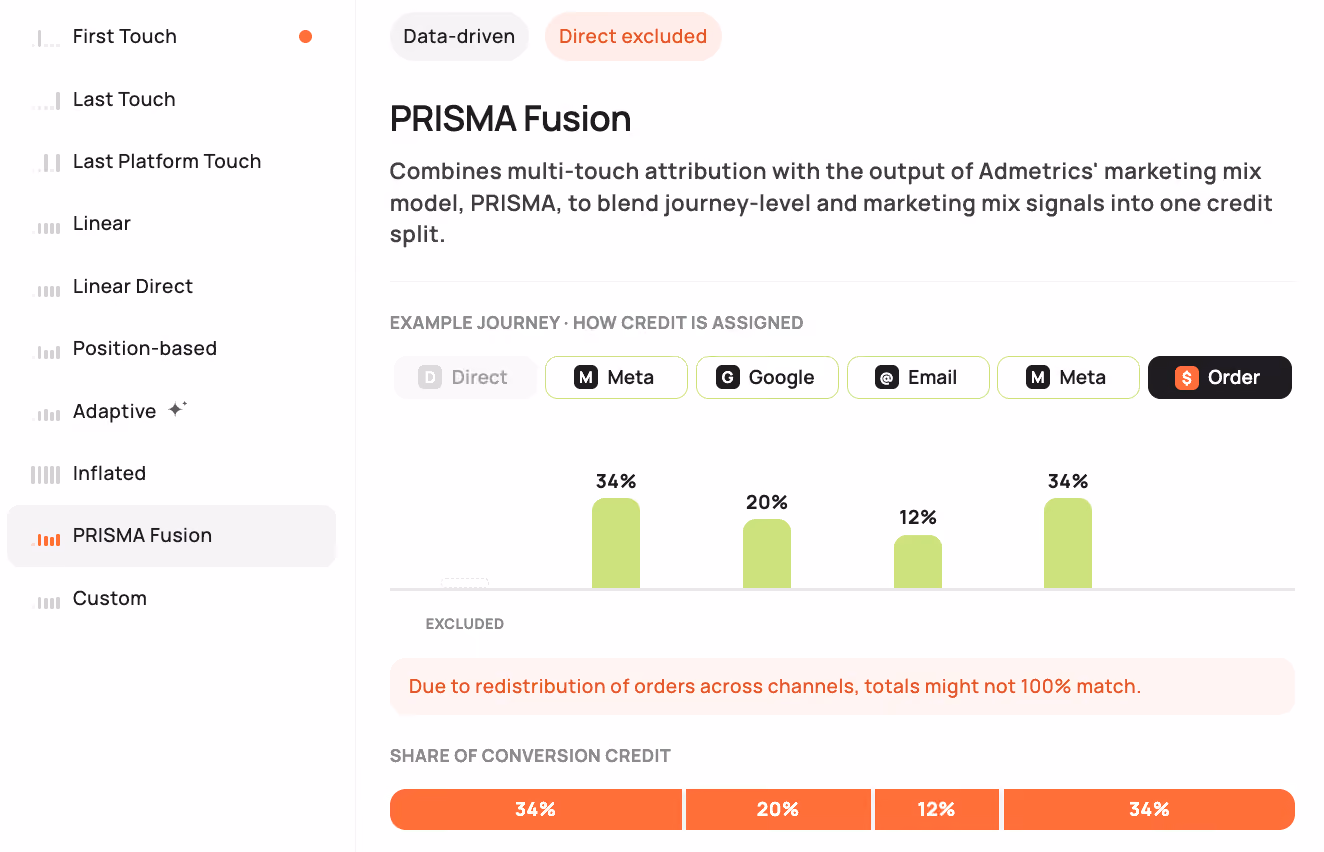Click the Email @ icon
The image size is (1324, 852).
(886, 378)
